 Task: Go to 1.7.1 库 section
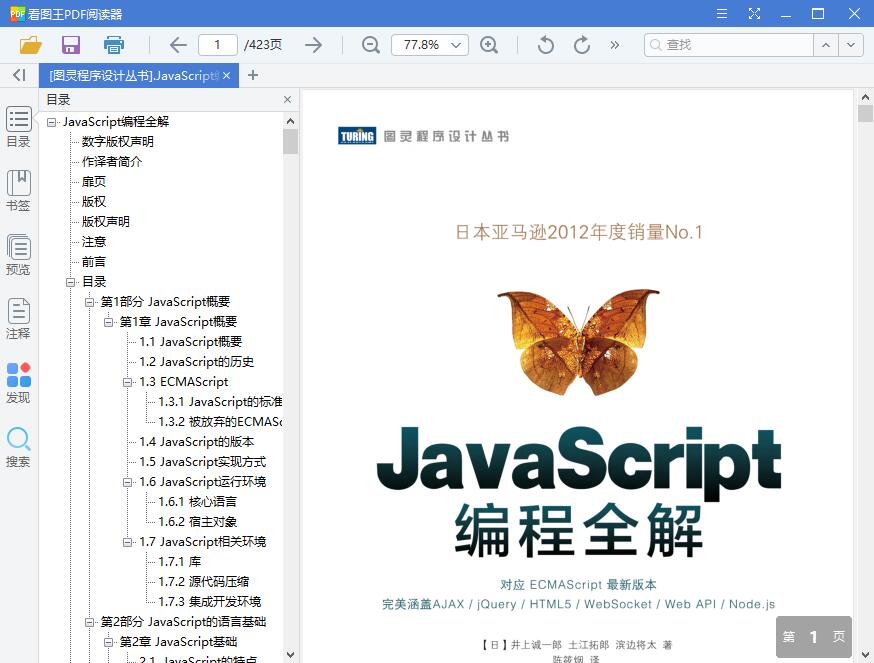[179, 562]
